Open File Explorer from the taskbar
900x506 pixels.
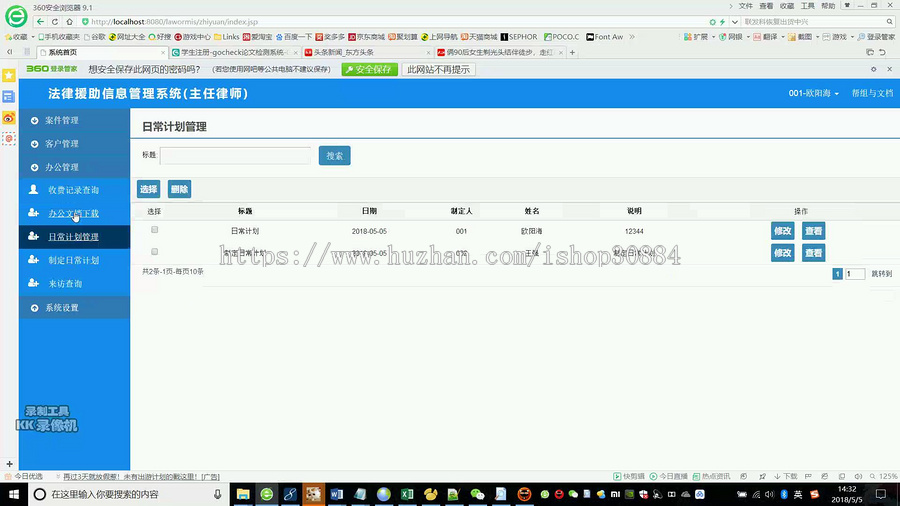(x=243, y=494)
